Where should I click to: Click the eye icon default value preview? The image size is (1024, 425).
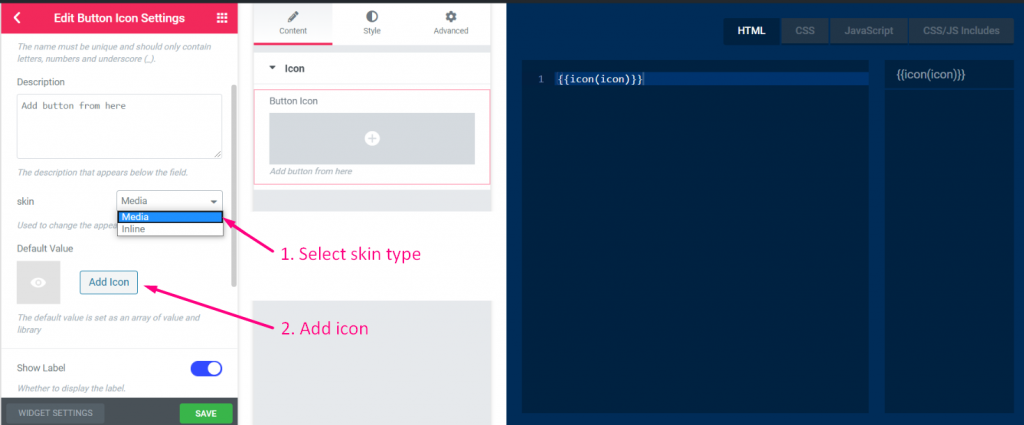click(x=39, y=283)
